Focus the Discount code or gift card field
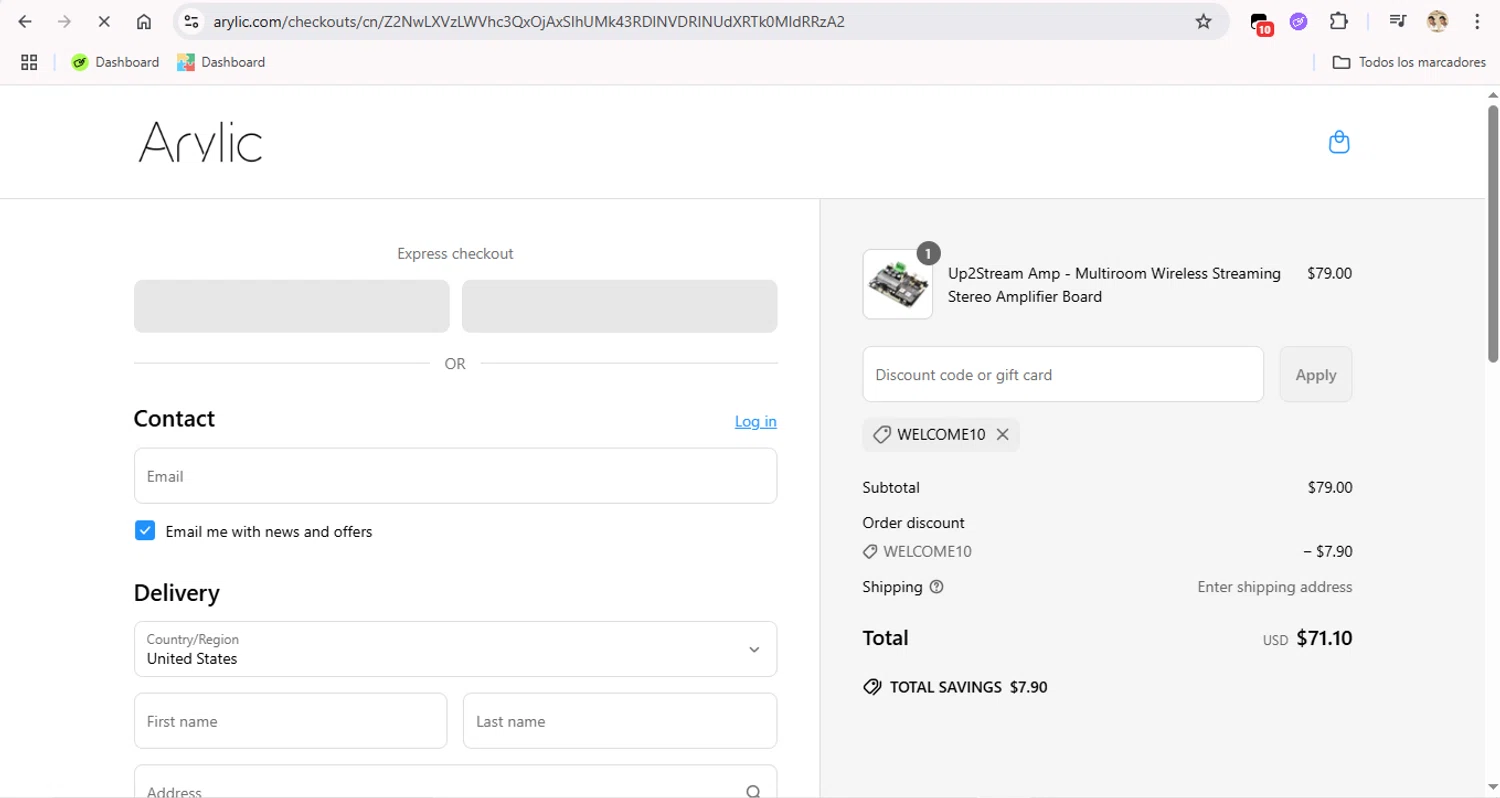 click(1063, 374)
